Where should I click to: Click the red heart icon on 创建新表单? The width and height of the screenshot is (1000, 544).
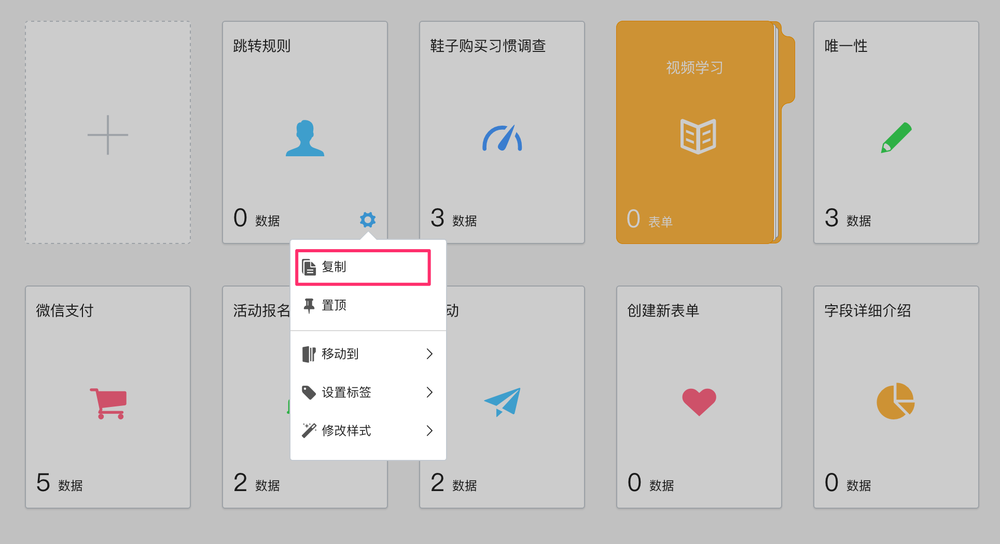tap(699, 402)
